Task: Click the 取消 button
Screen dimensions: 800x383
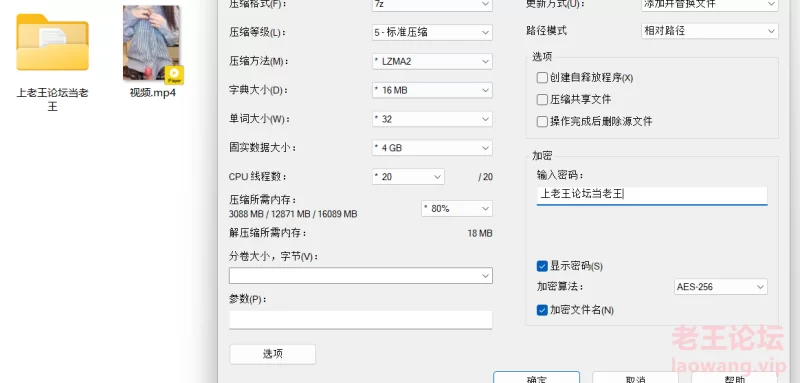Action: (x=635, y=378)
